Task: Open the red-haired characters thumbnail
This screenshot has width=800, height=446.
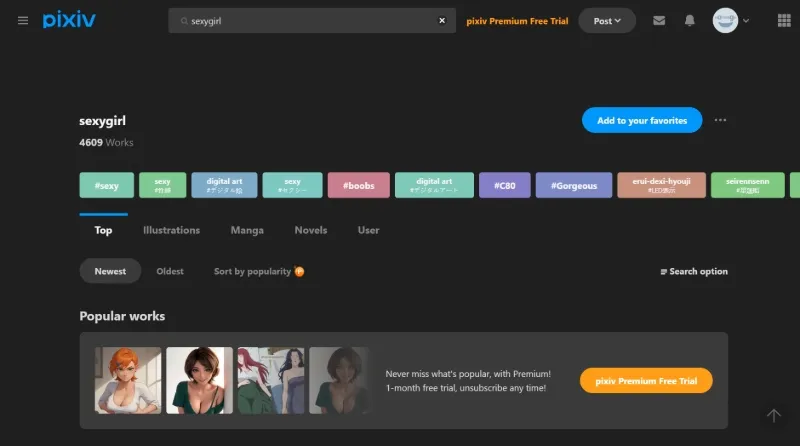Action: [271, 380]
